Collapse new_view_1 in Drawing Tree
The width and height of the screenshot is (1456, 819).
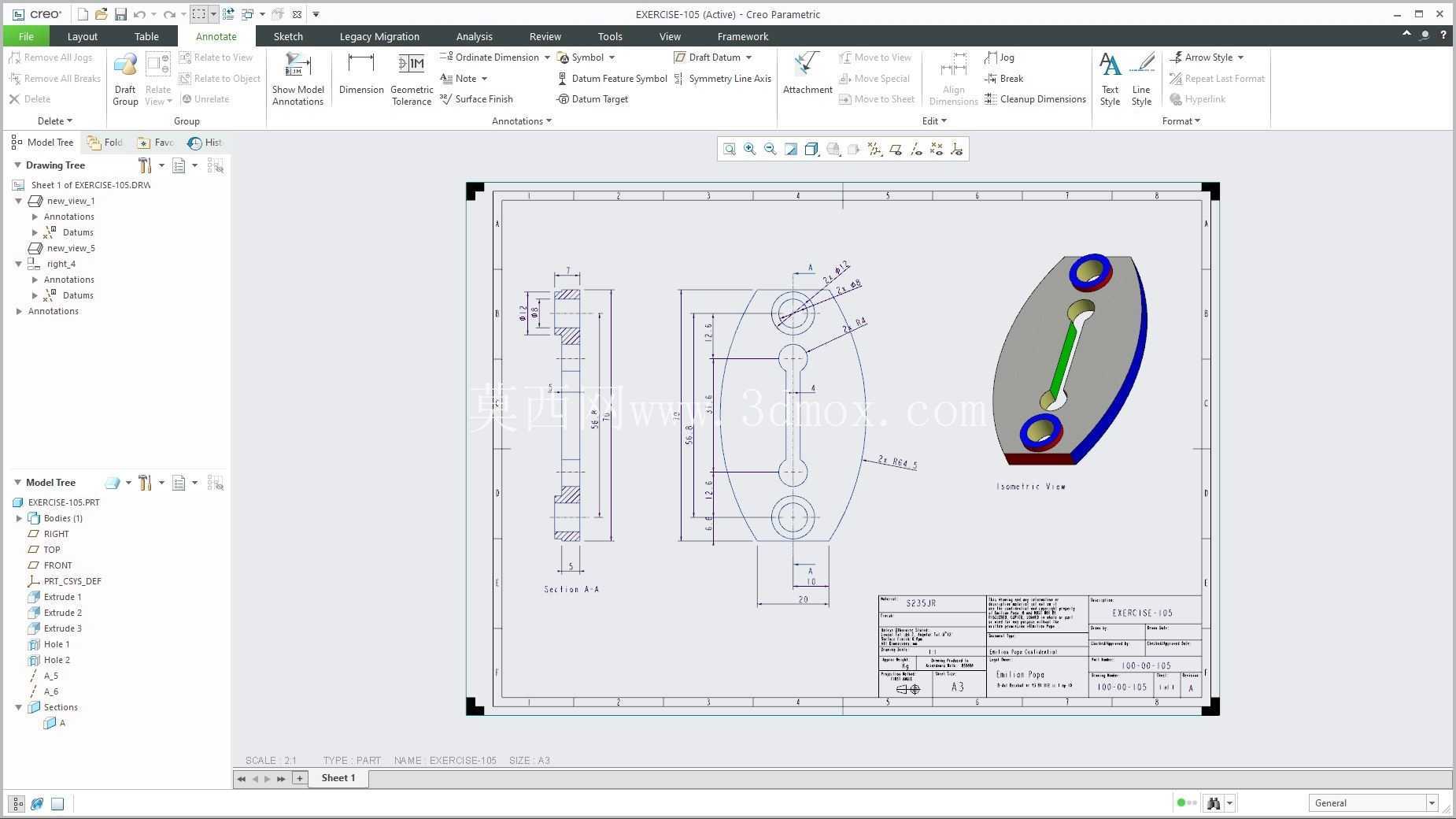pos(19,201)
